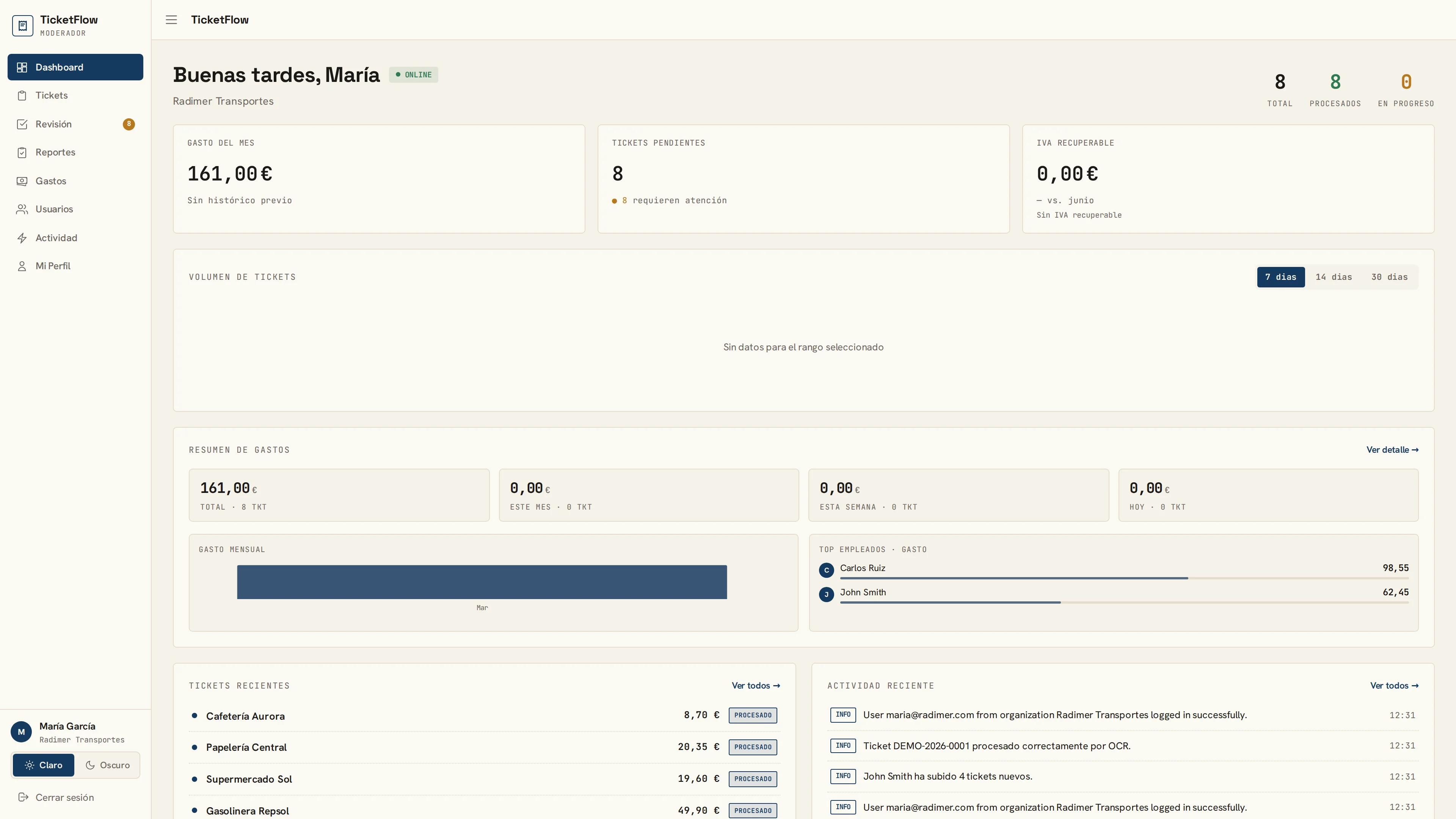The height and width of the screenshot is (819, 1456).
Task: Click John Smith avatar in top empleados
Action: pos(826,595)
